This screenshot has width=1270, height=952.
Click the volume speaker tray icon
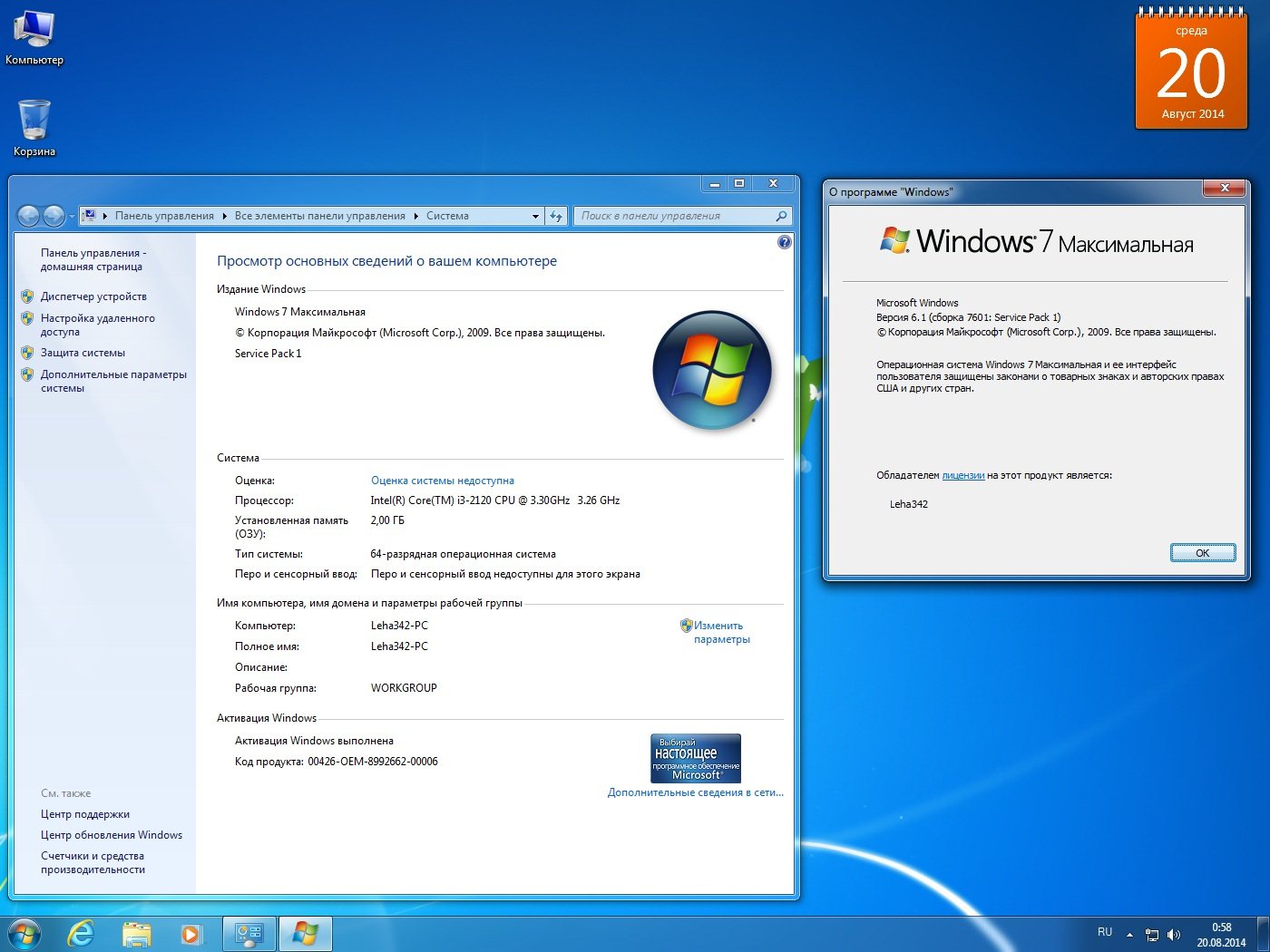[1174, 935]
